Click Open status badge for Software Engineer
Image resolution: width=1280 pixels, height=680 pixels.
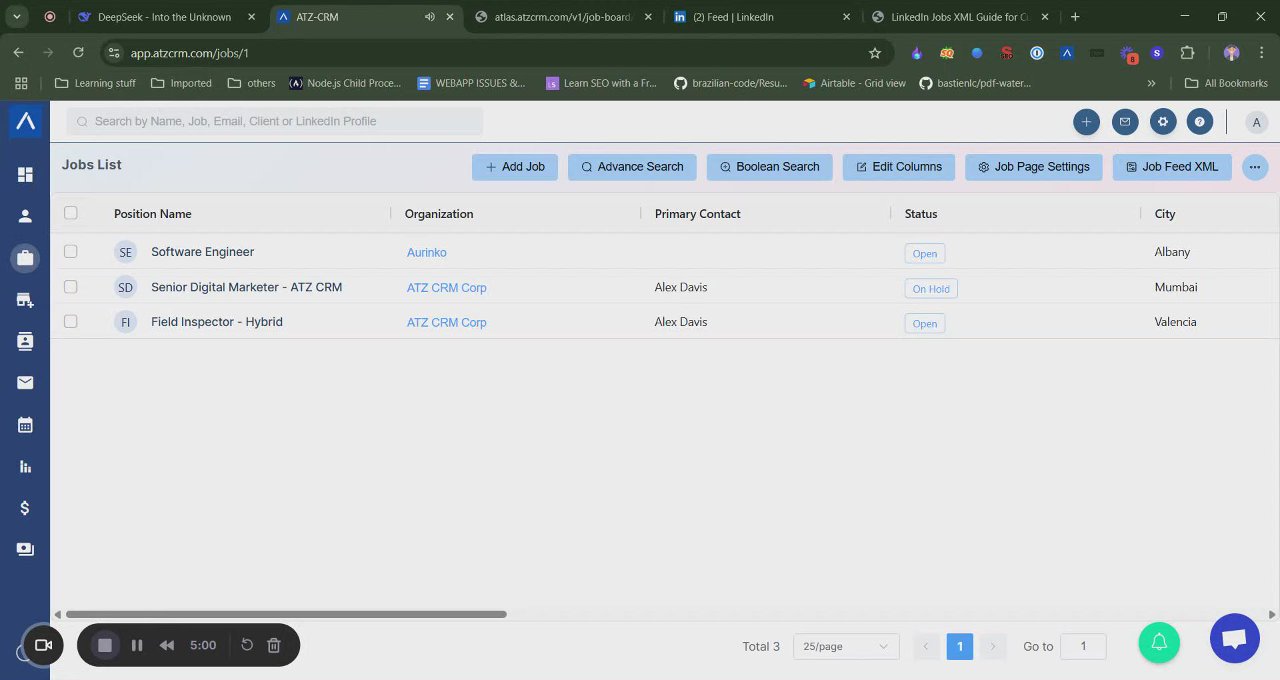point(925,254)
